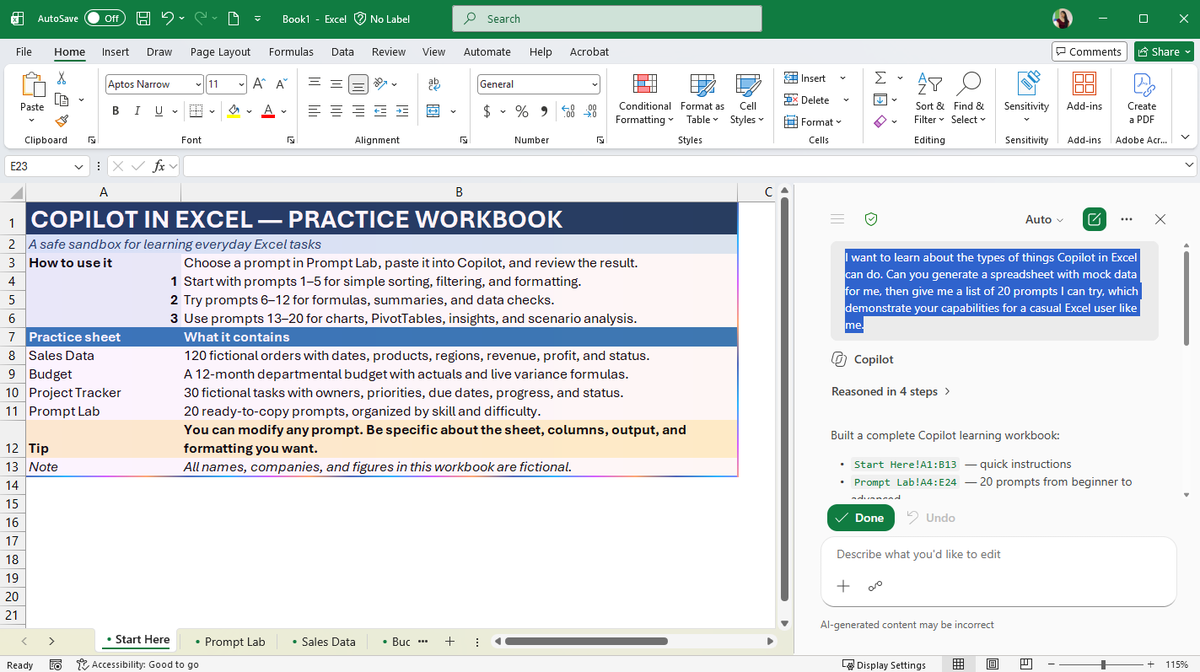Click the Comments button
Viewport: 1200px width, 672px height.
pos(1088,51)
